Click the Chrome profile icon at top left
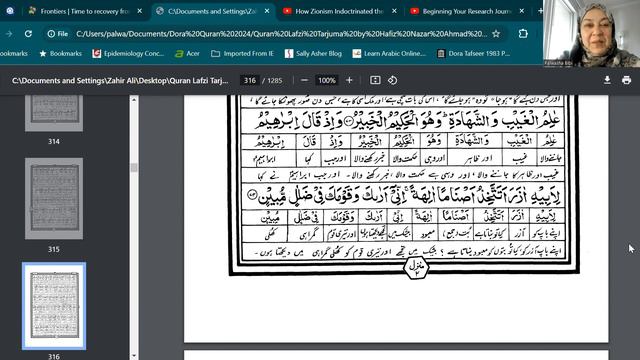 coord(10,11)
